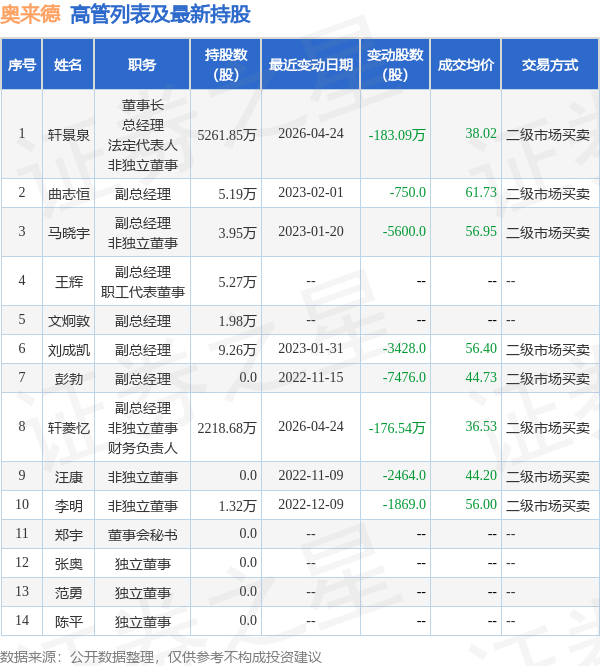Viewport: 600px width, 666px height.
Task: Select the 姓名 column header
Action: point(68,65)
